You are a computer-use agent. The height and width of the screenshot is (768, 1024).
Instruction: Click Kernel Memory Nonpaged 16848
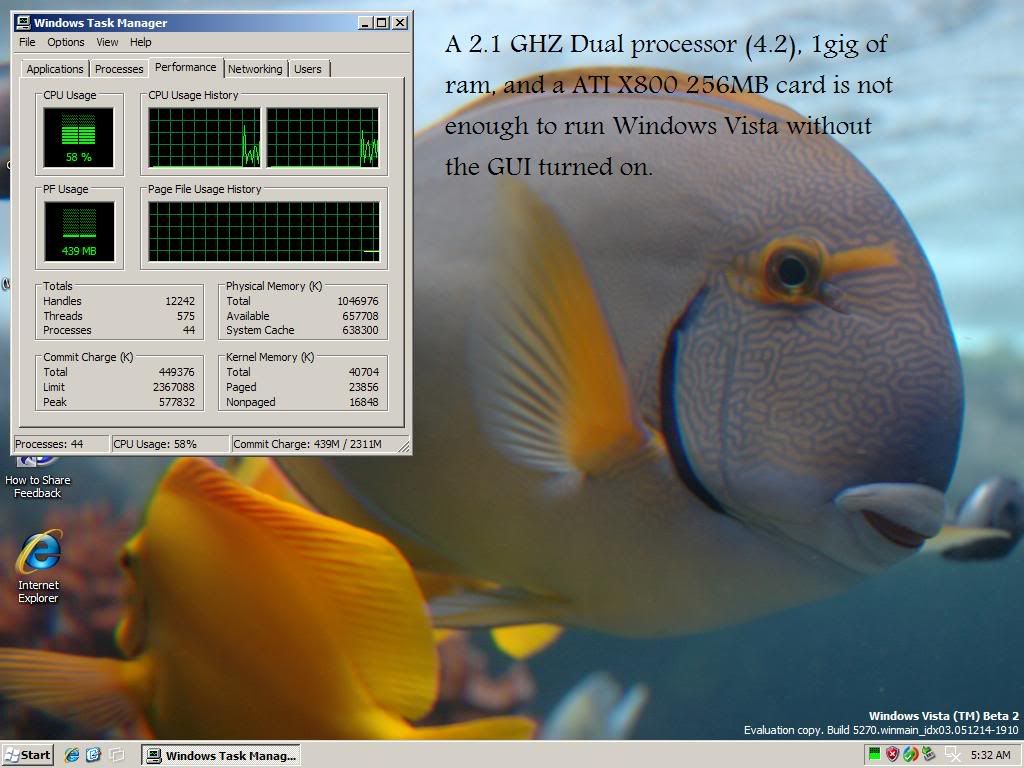tap(364, 402)
